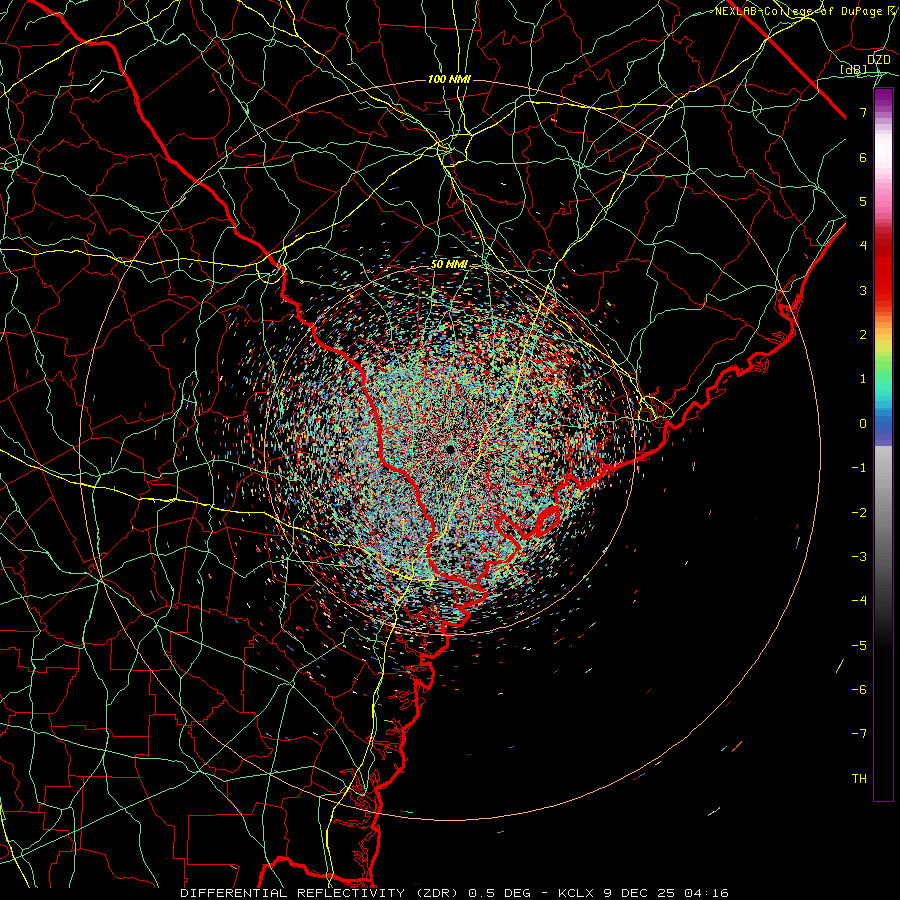Viewport: 900px width, 900px height.
Task: Click the 0 value on the color scale
Action: click(x=863, y=424)
